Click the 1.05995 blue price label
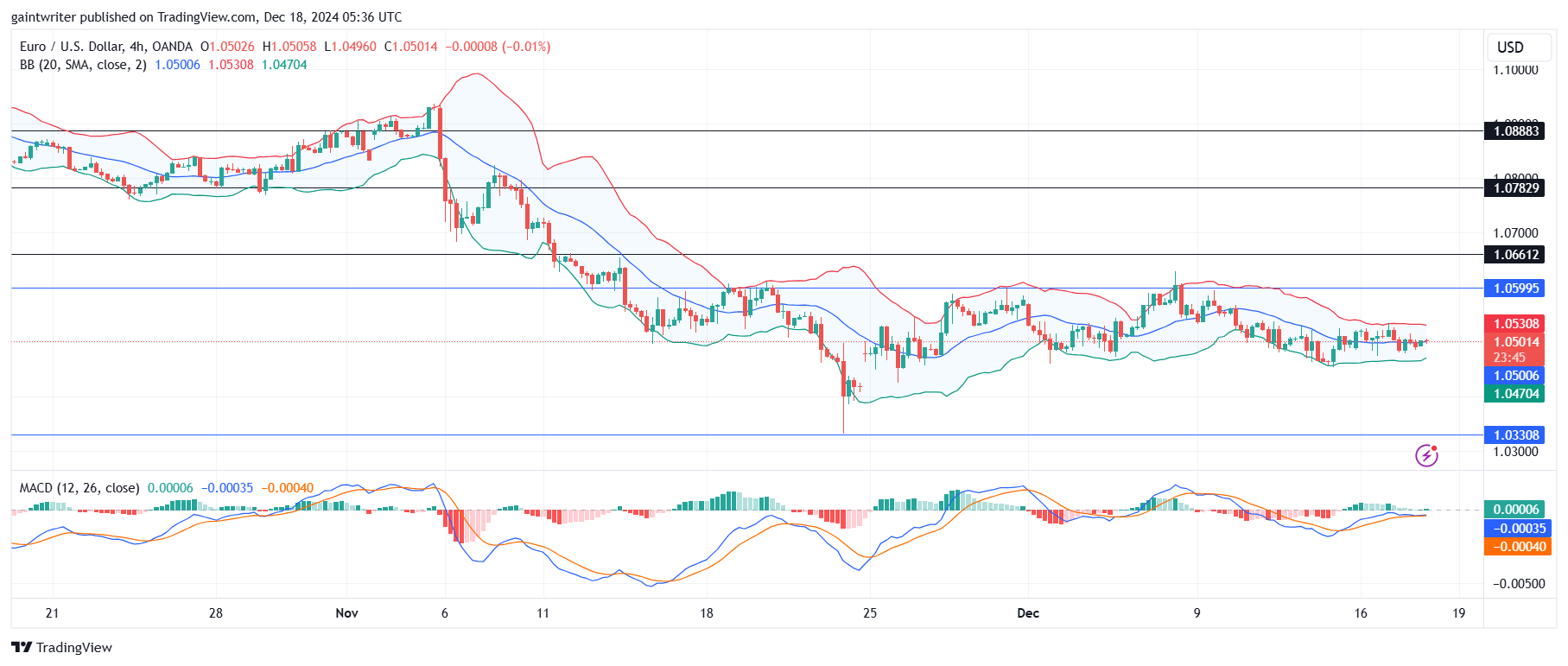1568x666 pixels. pyautogui.click(x=1516, y=289)
